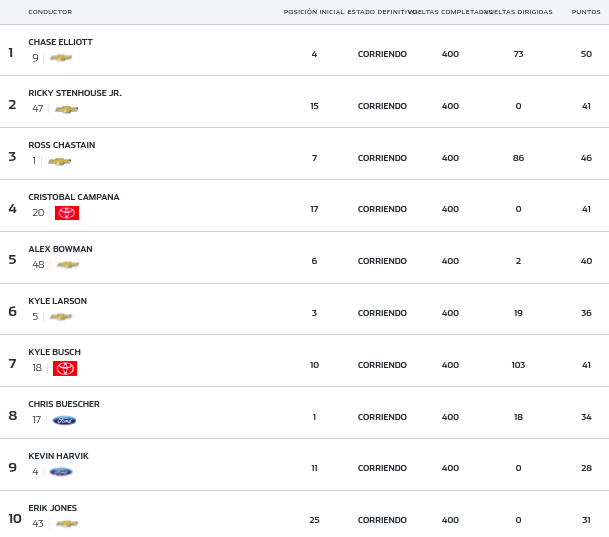Sort by the Estado Definitivo column header
The height and width of the screenshot is (537, 609).
tap(382, 12)
